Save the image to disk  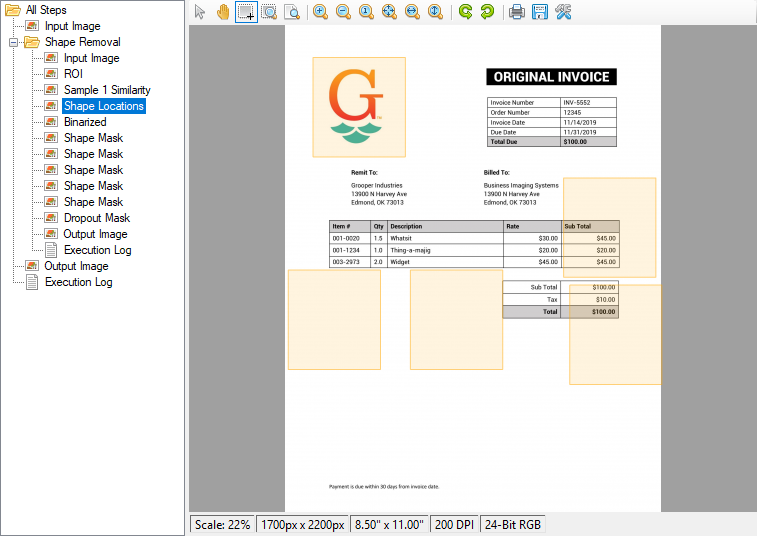coord(540,12)
